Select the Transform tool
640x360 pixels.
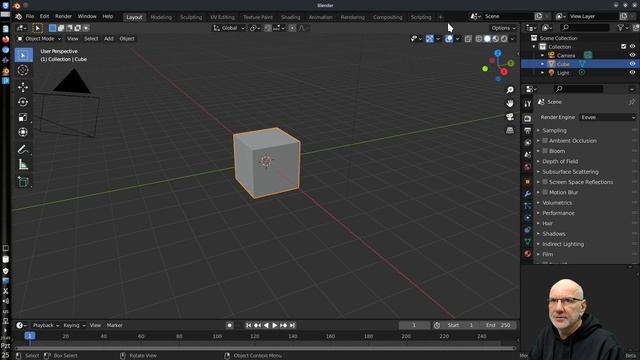(23, 132)
